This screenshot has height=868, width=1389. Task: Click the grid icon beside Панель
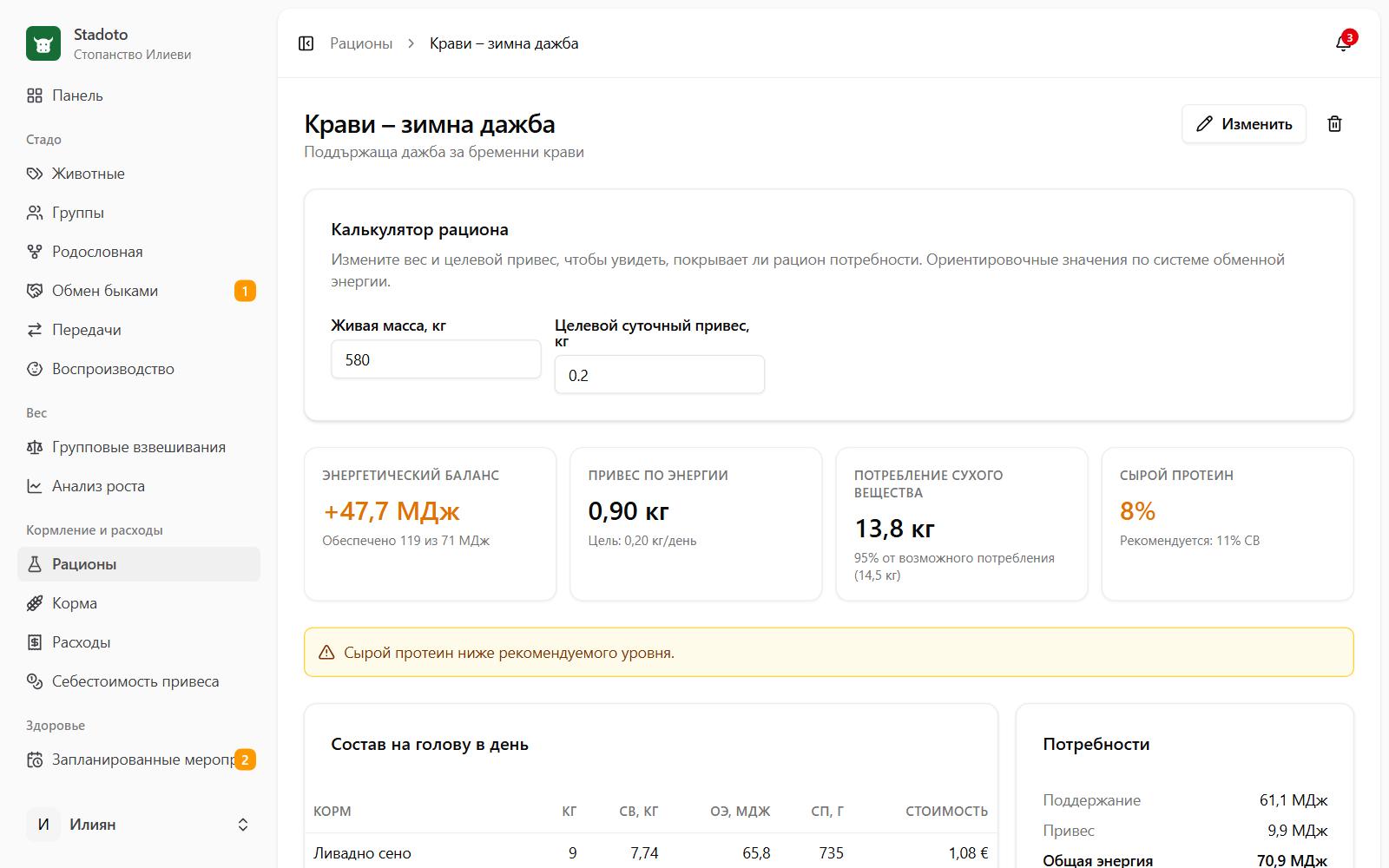35,95
